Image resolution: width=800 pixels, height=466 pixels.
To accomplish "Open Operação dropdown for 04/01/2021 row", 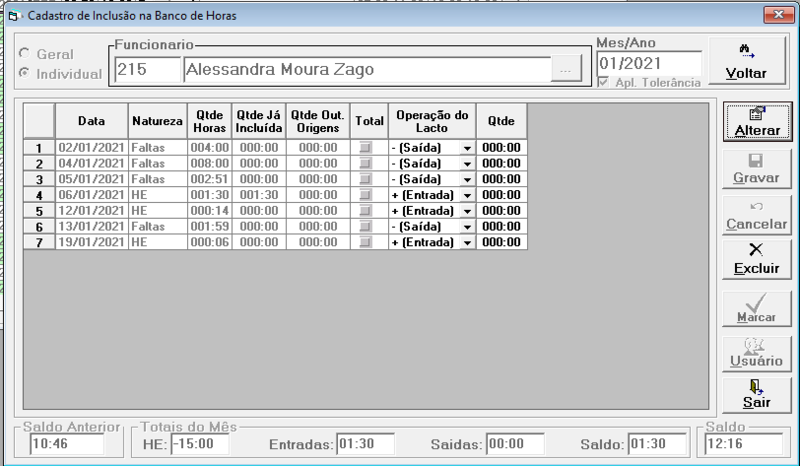I will tap(467, 164).
